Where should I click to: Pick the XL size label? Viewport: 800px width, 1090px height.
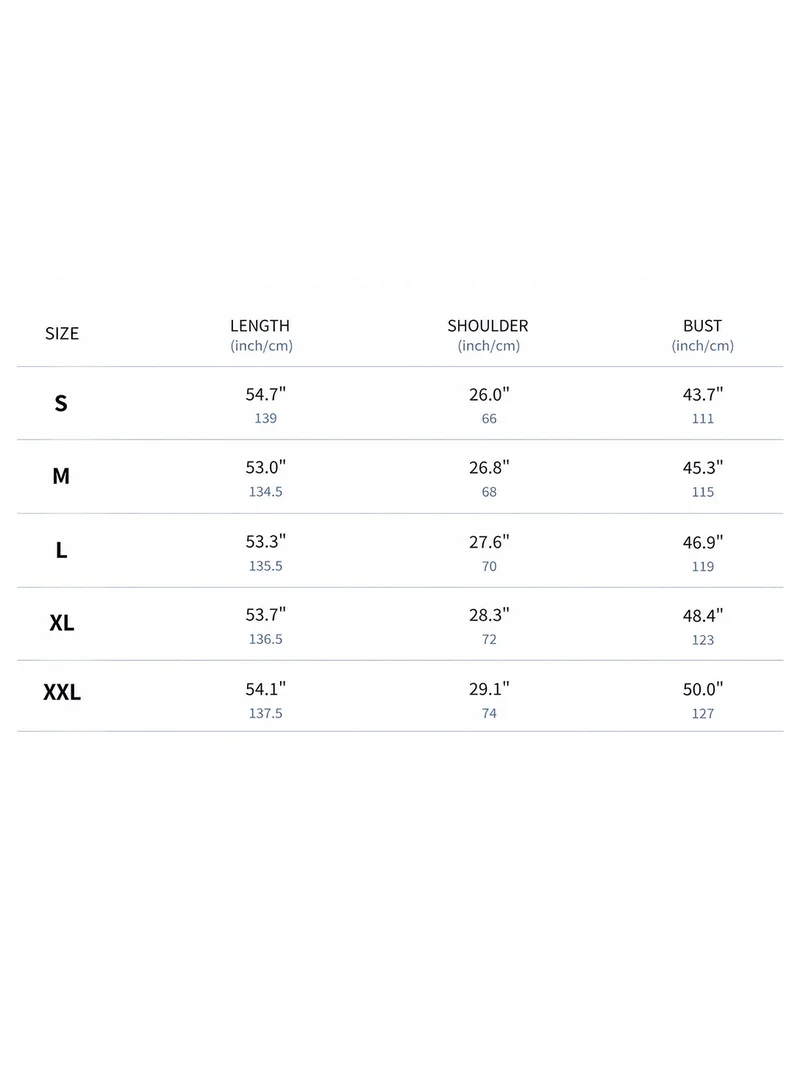(62, 623)
